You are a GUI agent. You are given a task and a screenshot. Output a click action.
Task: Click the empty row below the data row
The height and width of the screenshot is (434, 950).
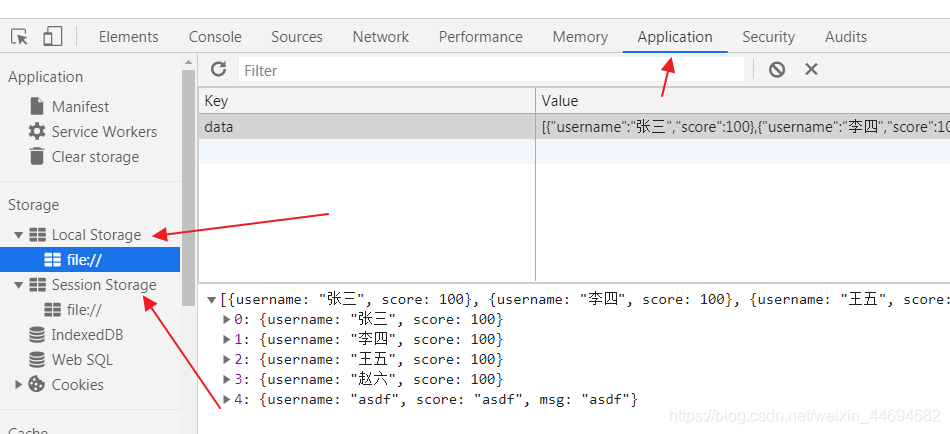point(574,152)
